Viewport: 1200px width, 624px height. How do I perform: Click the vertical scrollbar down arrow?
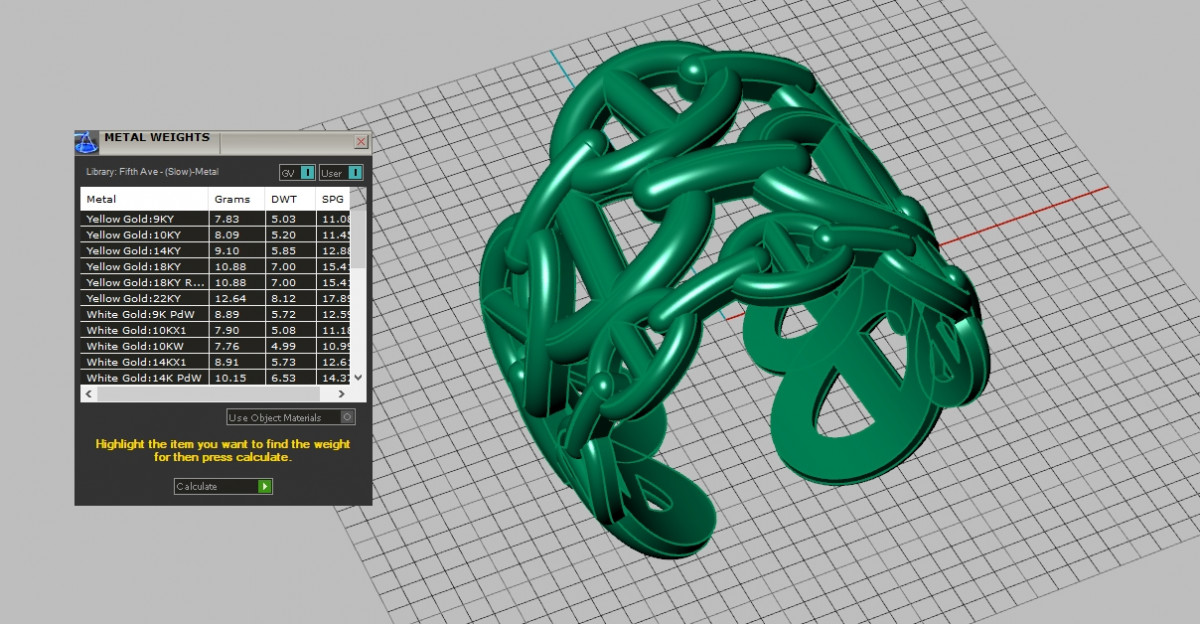click(360, 379)
